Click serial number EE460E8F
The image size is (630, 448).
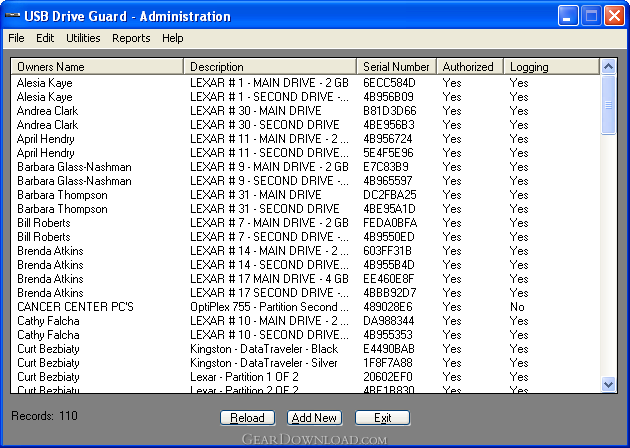[388, 279]
